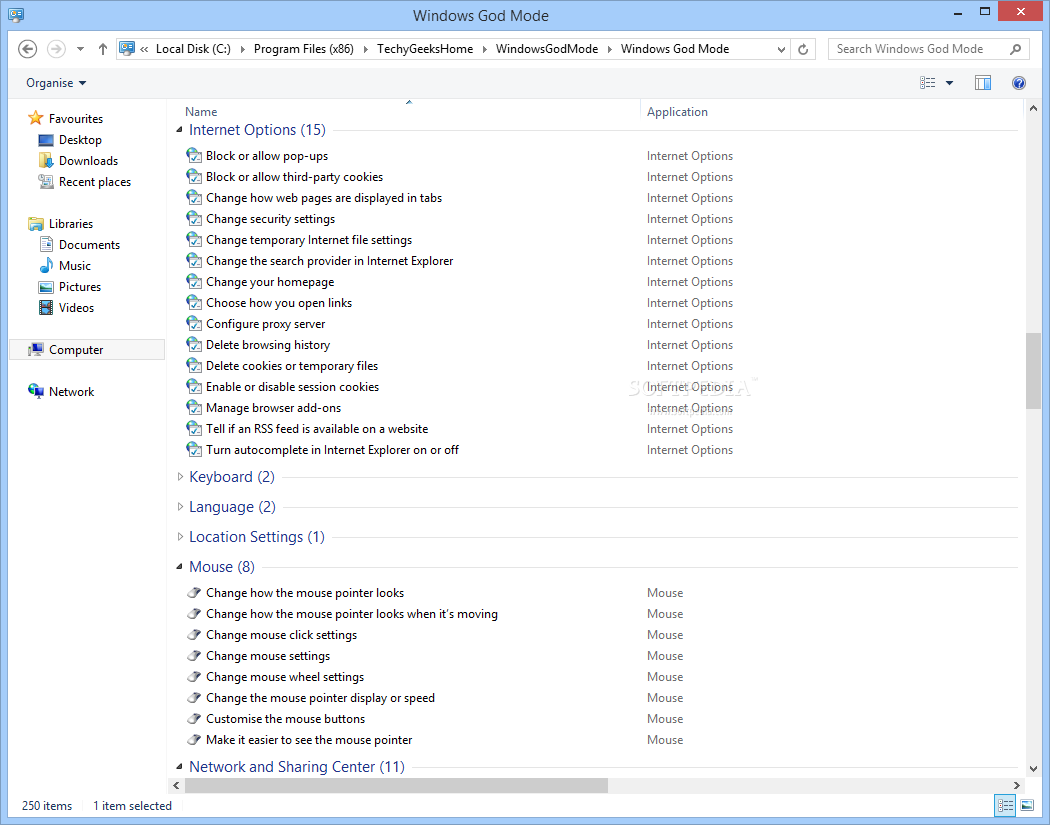
Task: Click icon for Configure proxy server
Action: [194, 324]
